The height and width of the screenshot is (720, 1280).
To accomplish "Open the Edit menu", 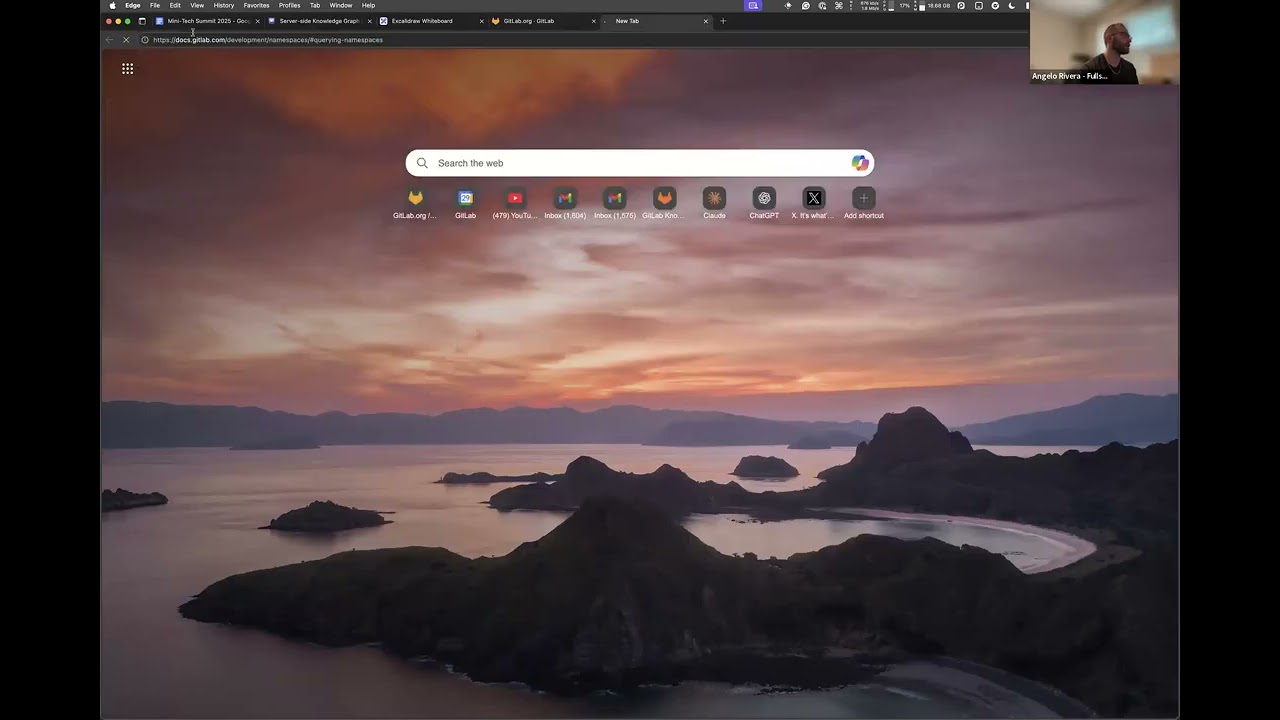I will pyautogui.click(x=175, y=5).
